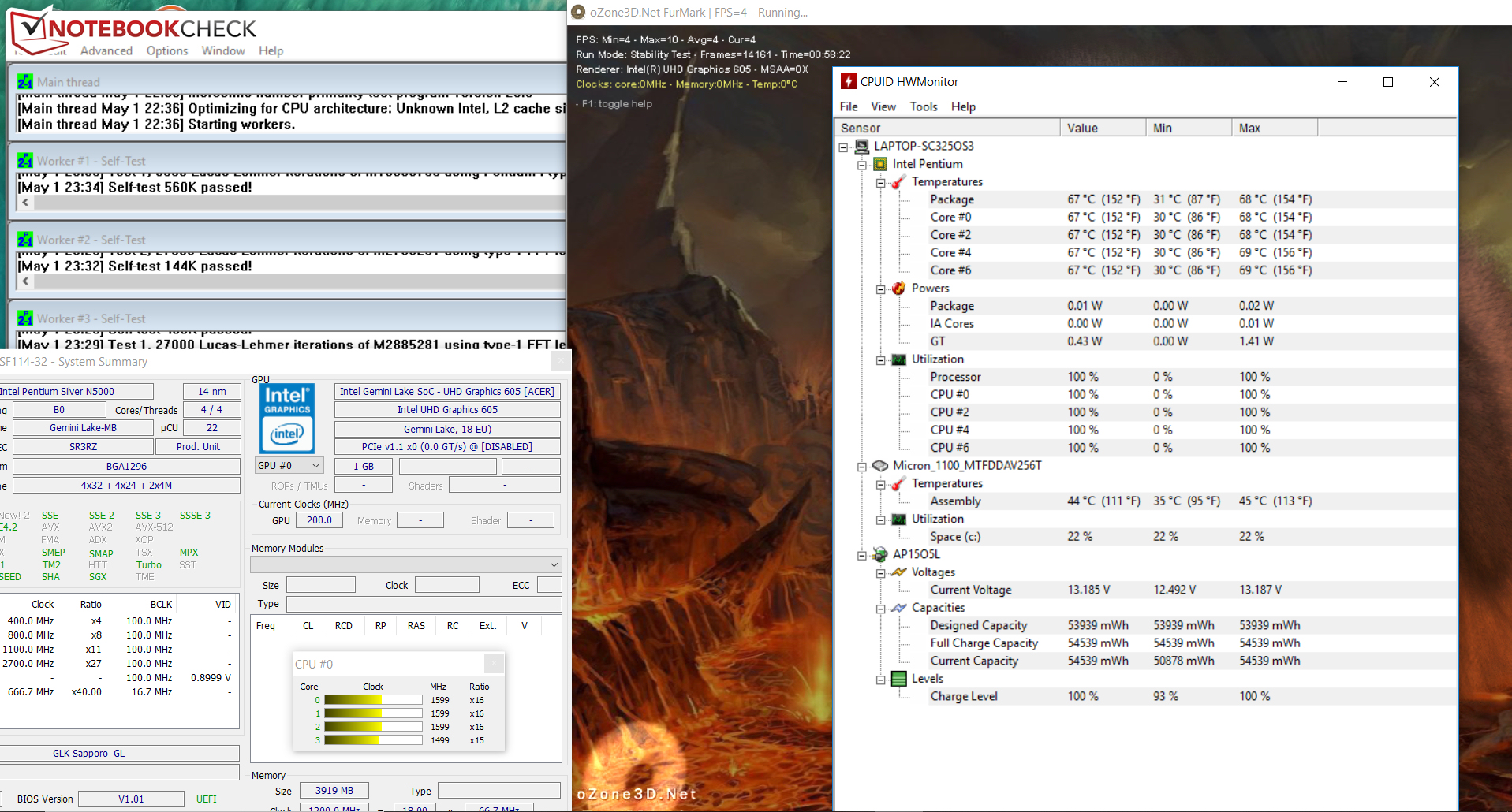Collapse Intel Pentium Temperatures node
Screen dimensions: 1512x812
click(880, 183)
